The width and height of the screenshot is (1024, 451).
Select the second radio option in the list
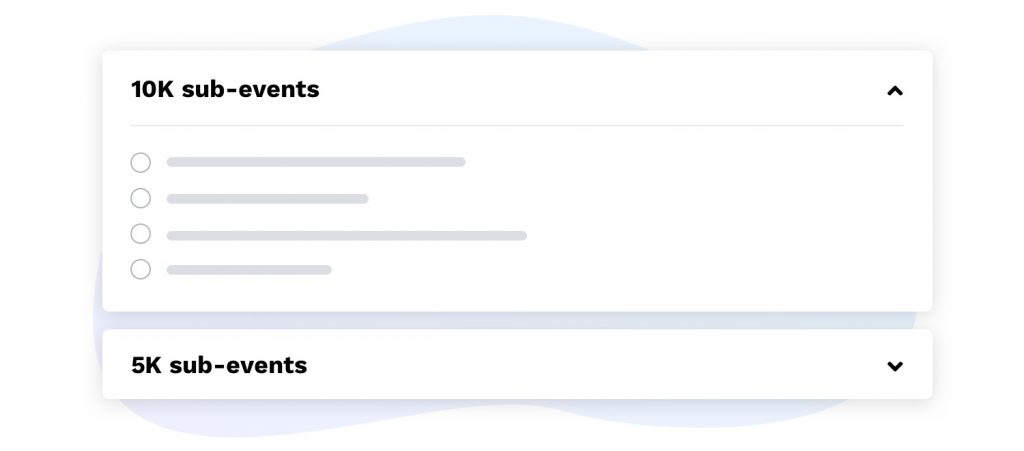coord(141,198)
